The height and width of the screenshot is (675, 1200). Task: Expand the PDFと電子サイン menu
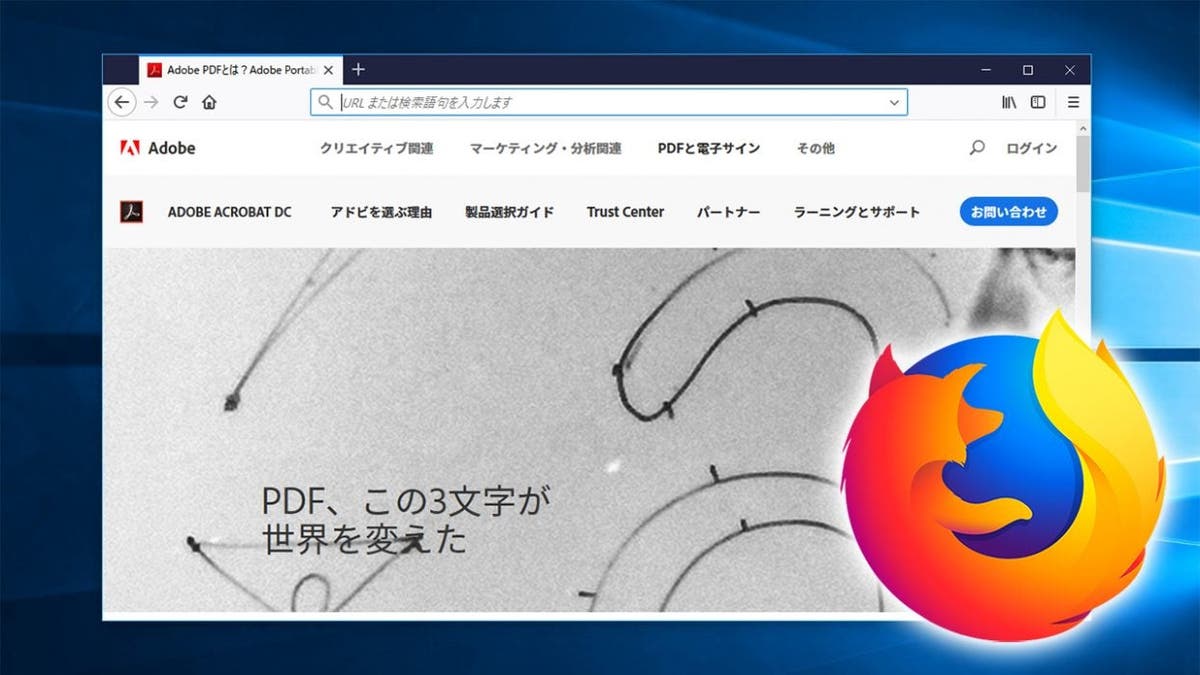point(708,148)
